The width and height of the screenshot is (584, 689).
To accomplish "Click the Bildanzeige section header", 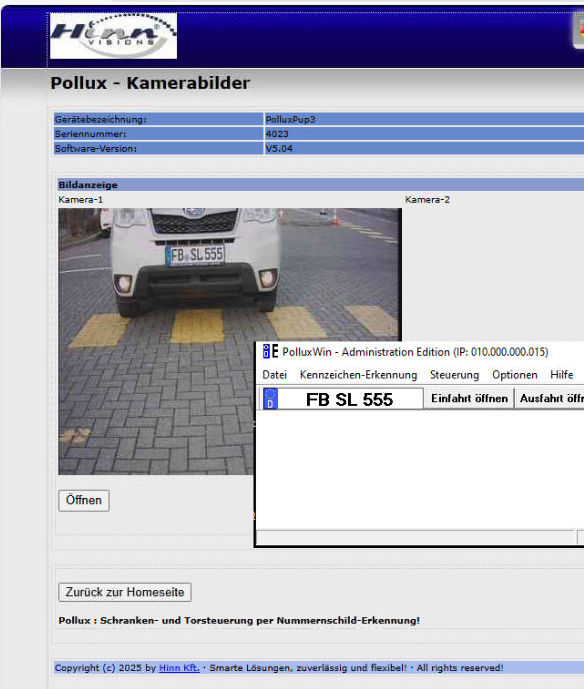I will (320, 185).
